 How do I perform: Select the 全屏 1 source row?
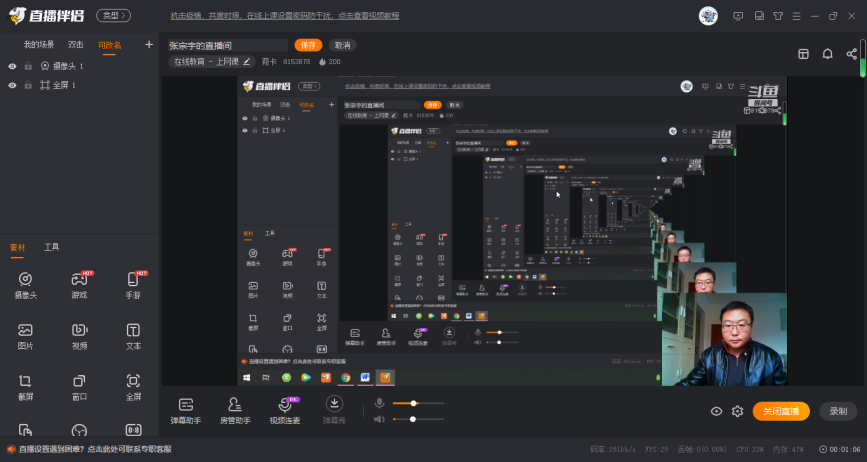[80, 86]
